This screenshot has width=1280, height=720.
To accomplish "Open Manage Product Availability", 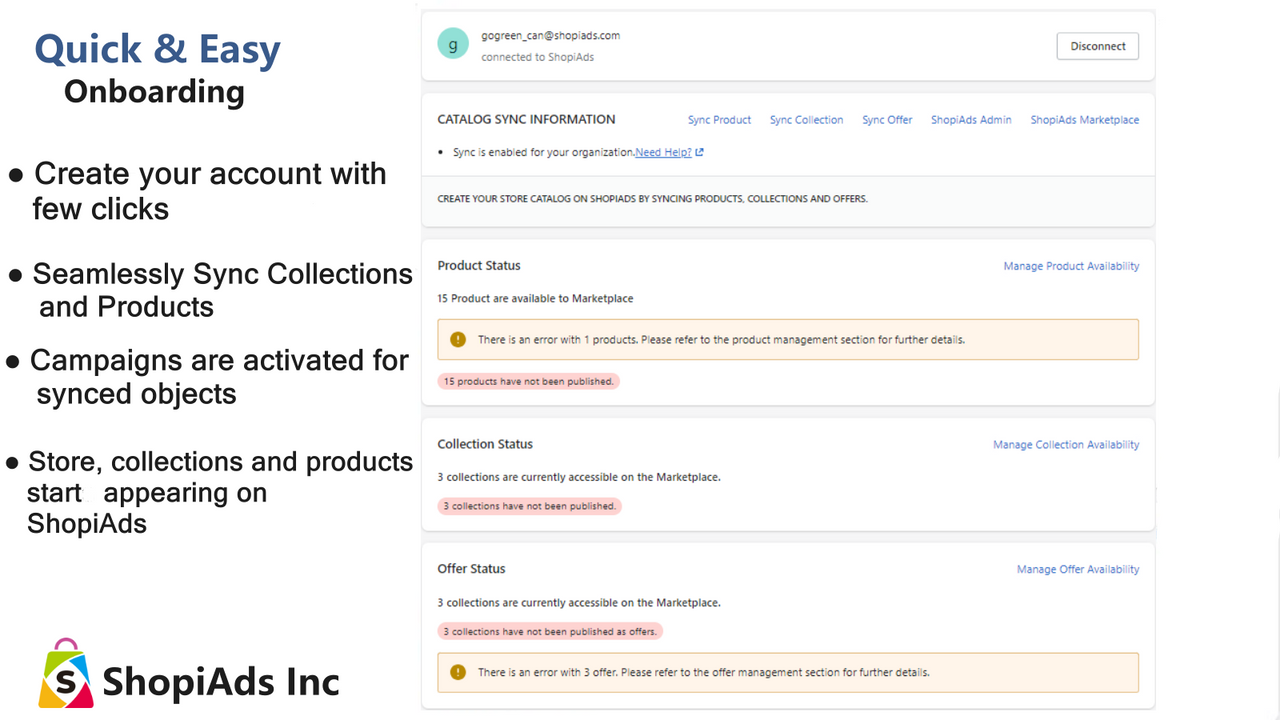I will [1071, 265].
